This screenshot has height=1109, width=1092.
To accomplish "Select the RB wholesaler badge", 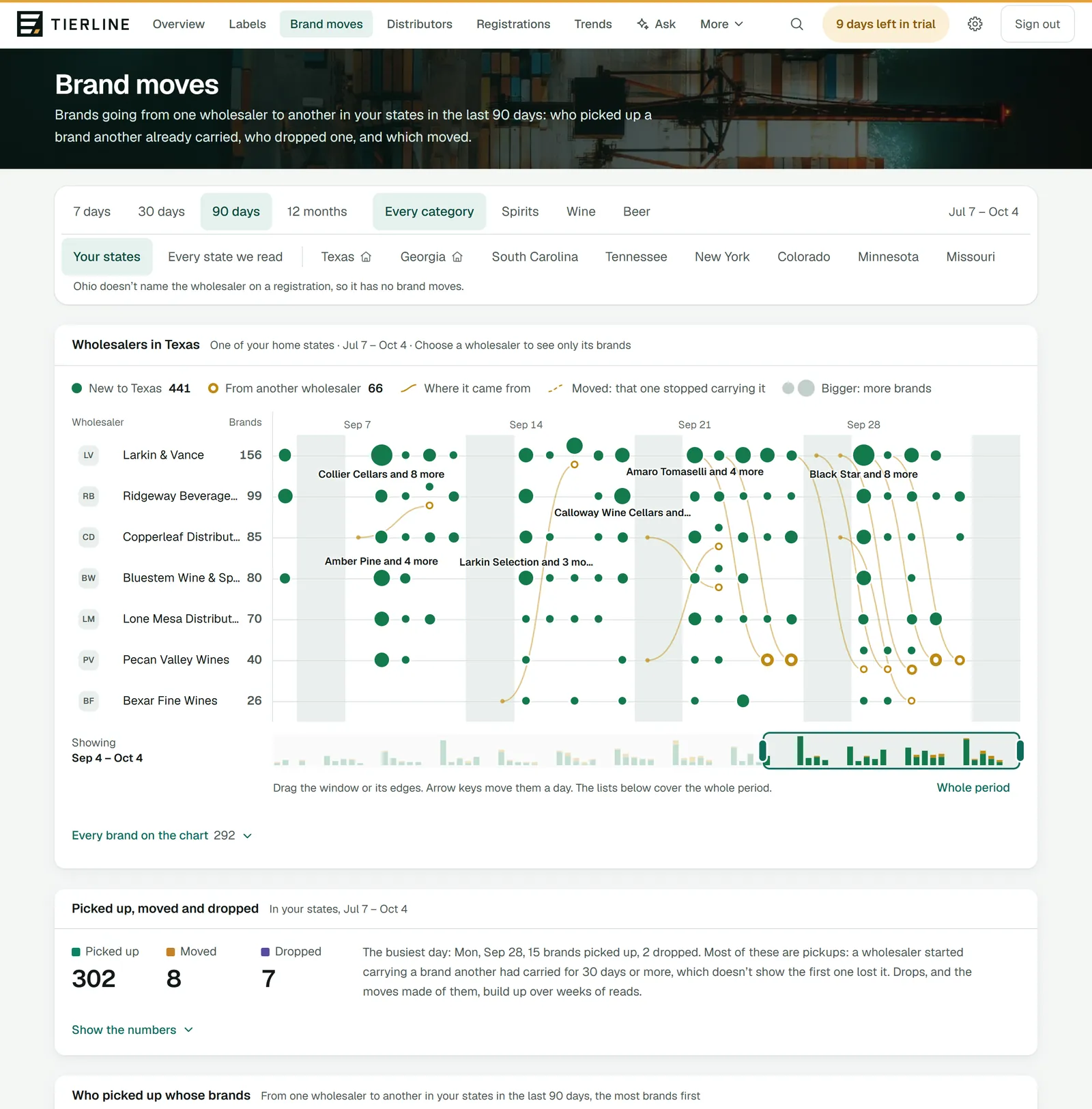I will click(x=89, y=496).
